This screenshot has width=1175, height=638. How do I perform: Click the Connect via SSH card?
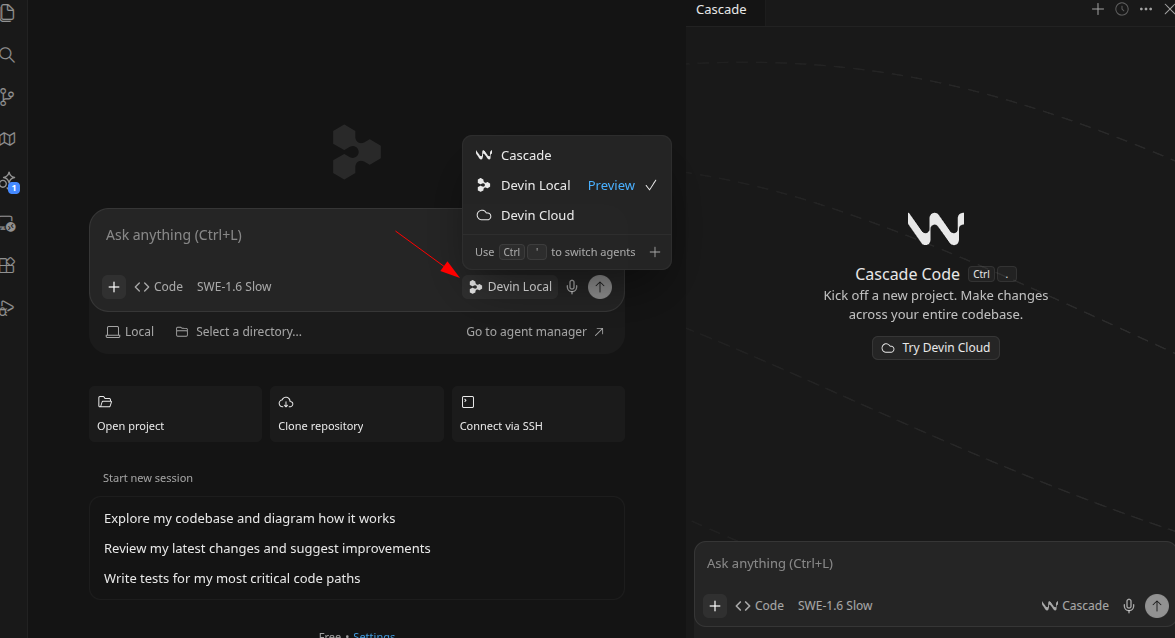(x=538, y=414)
